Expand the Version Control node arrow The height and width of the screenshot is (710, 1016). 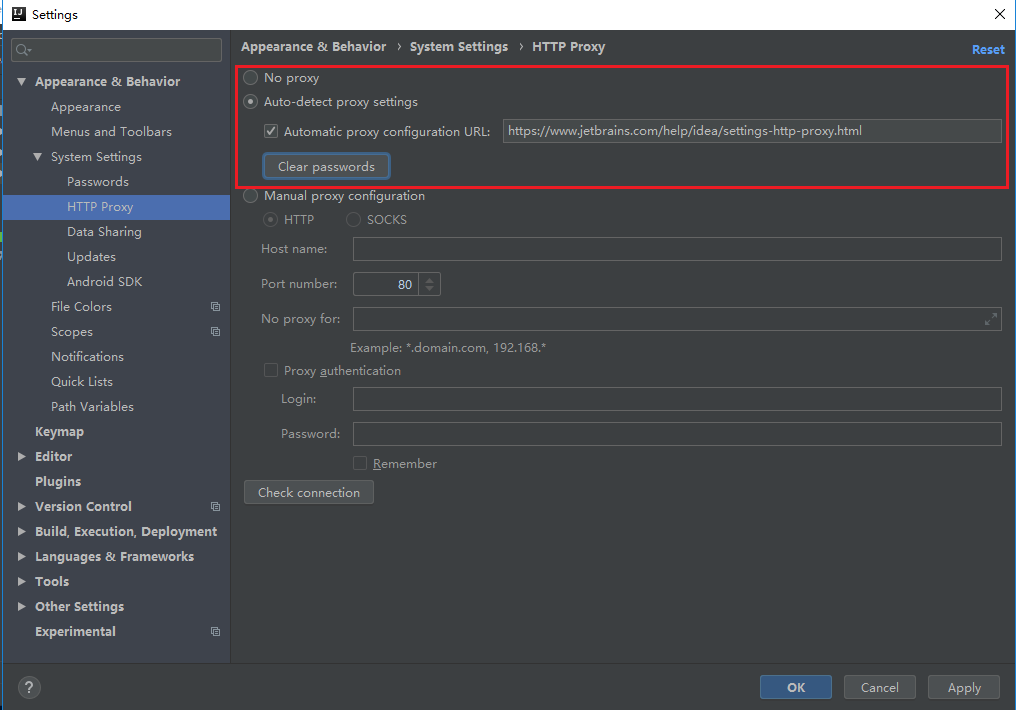coord(21,507)
